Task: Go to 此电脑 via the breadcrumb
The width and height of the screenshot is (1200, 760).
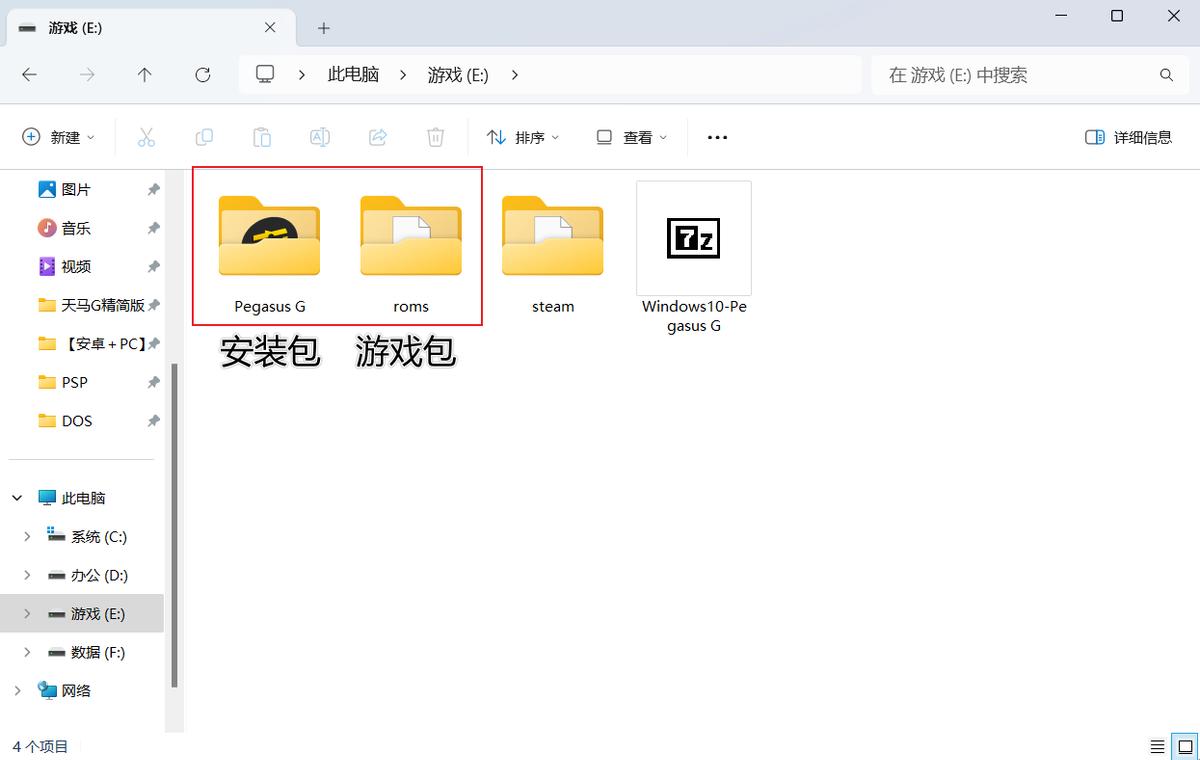Action: (x=353, y=74)
